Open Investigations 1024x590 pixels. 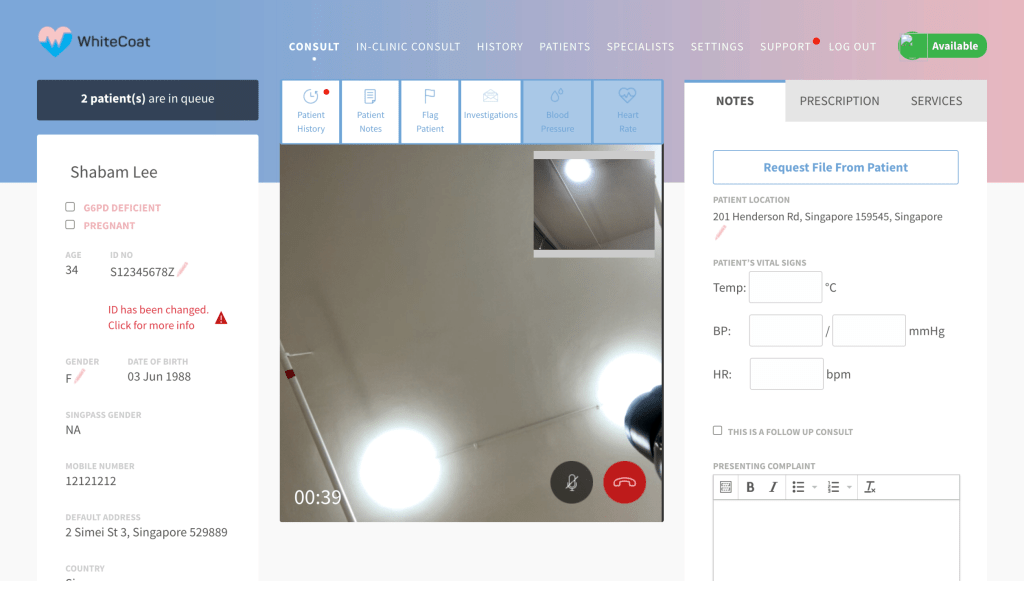(x=490, y=110)
